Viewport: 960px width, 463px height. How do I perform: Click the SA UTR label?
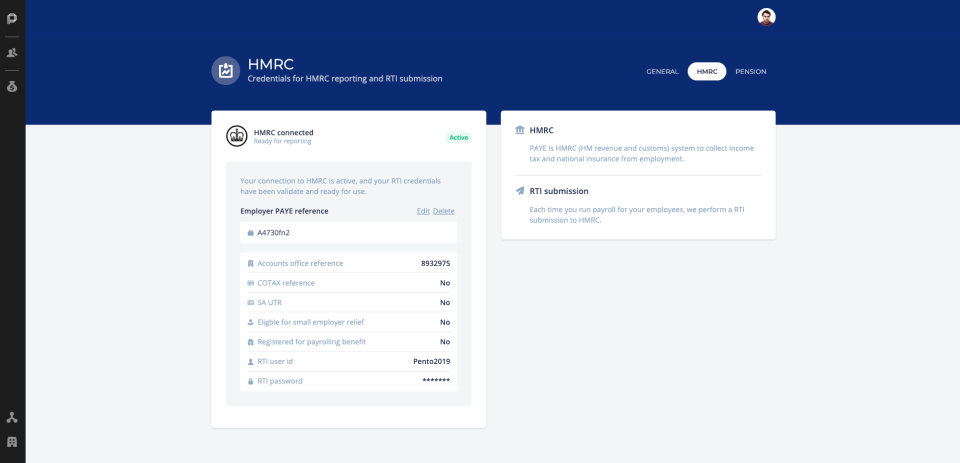(269, 303)
